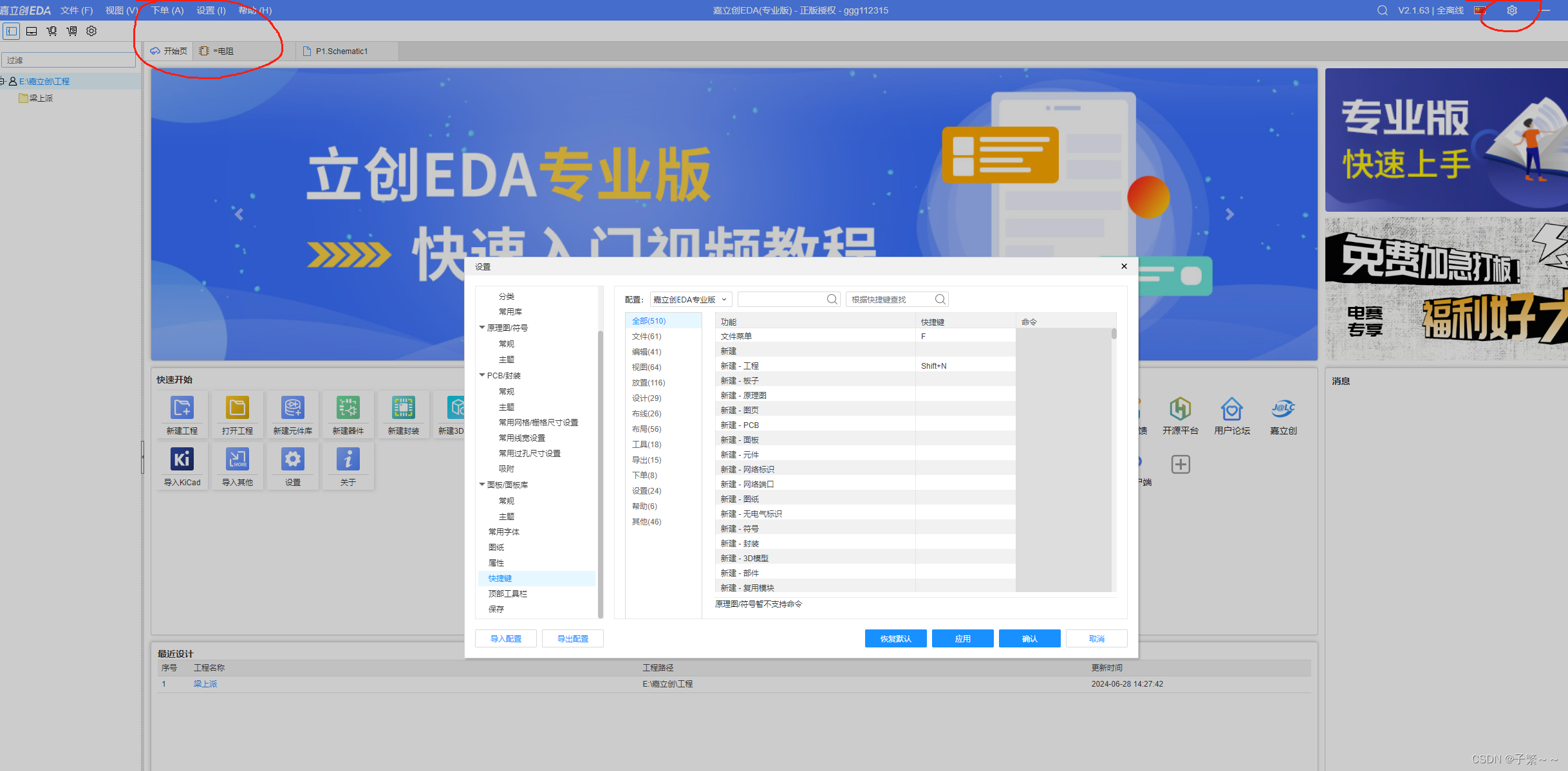Image resolution: width=1568 pixels, height=771 pixels.
Task: Click the 导出配置 (Export Config) button
Action: coord(572,638)
